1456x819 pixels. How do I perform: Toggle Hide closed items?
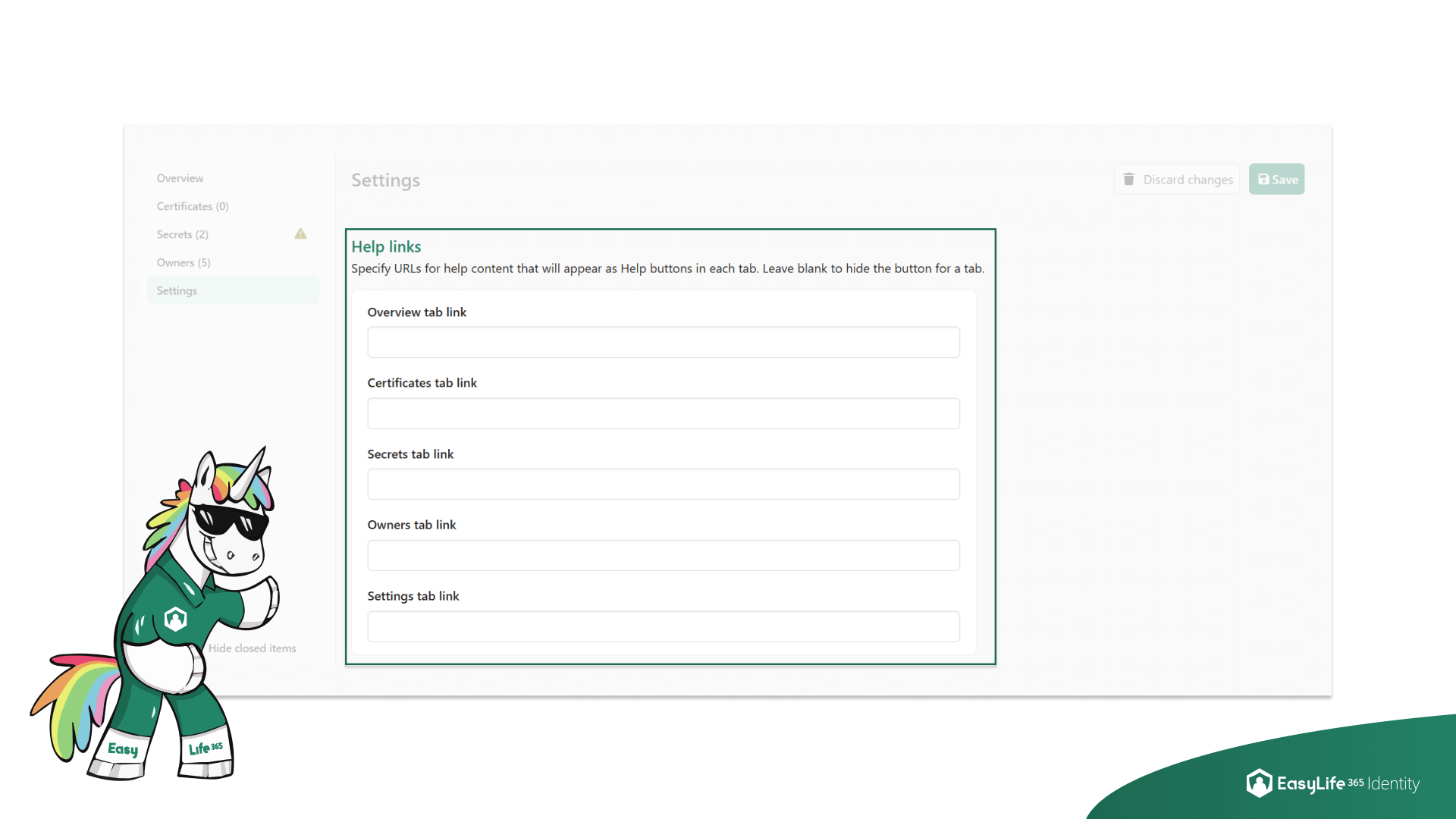point(253,648)
